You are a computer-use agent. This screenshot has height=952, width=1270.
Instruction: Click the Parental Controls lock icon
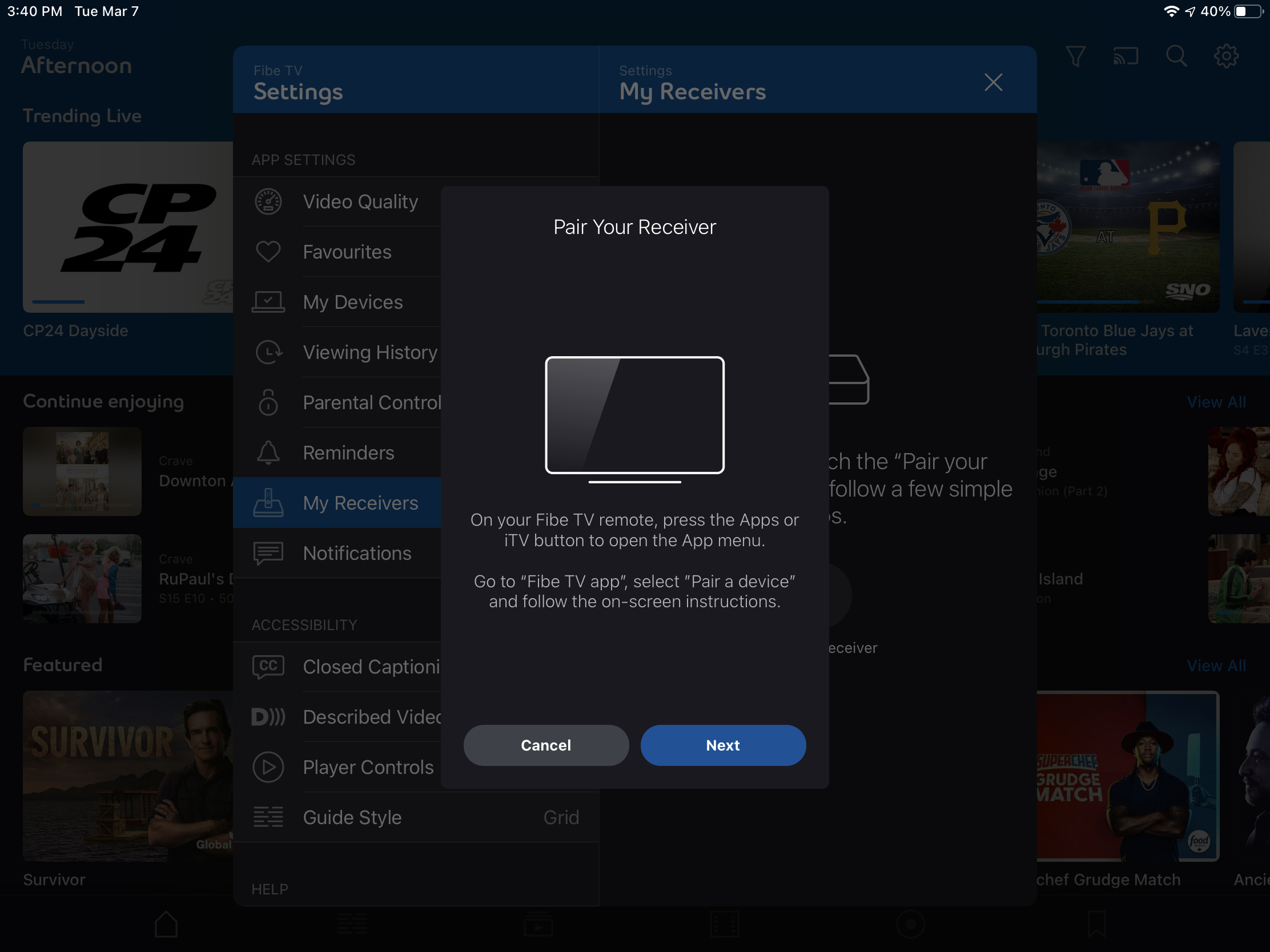(x=268, y=402)
